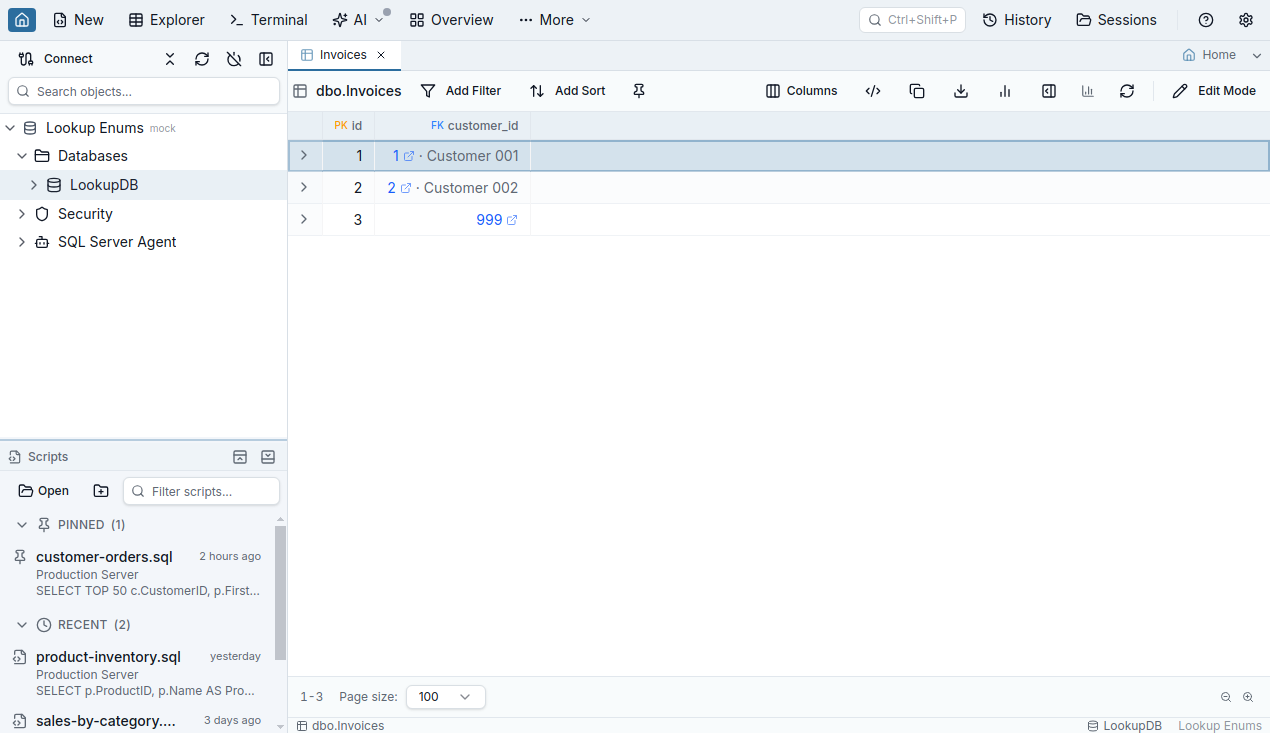1270x733 pixels.
Task: Unpin customer-orders.sql via its pin icon
Action: 20,557
